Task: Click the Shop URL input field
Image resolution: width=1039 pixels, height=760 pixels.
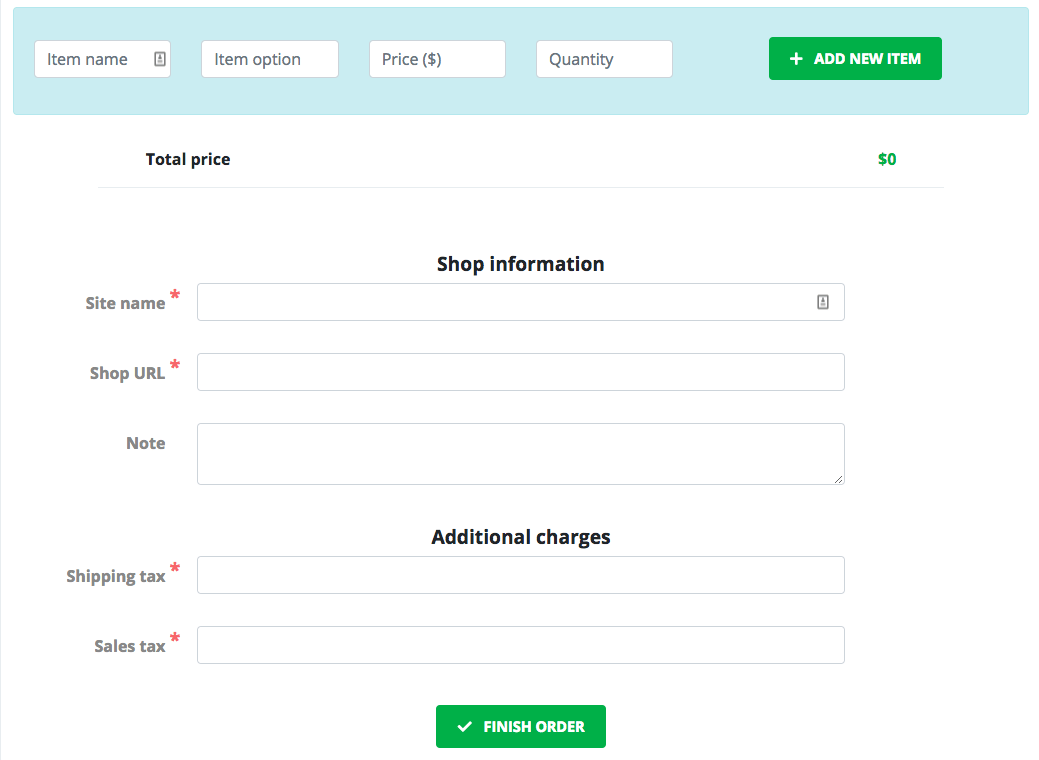Action: [x=521, y=372]
